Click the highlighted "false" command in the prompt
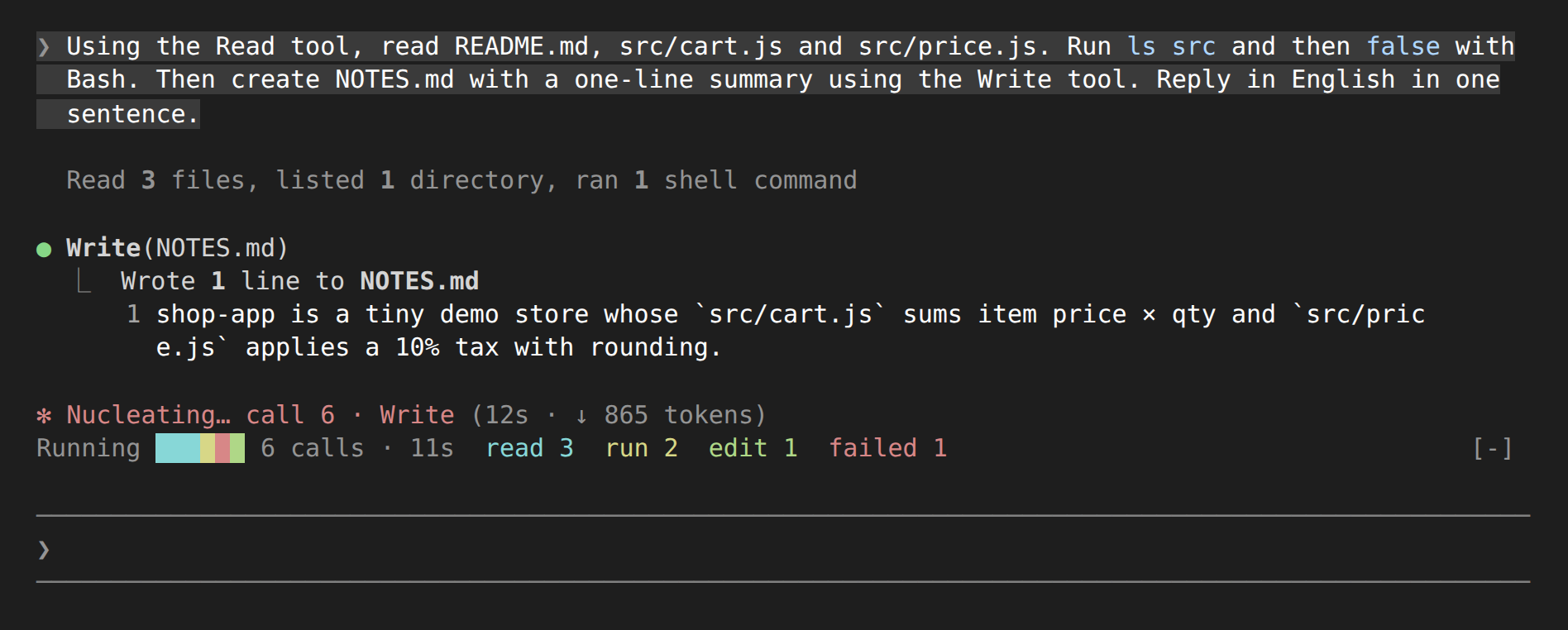The height and width of the screenshot is (630, 1568). [x=1403, y=46]
